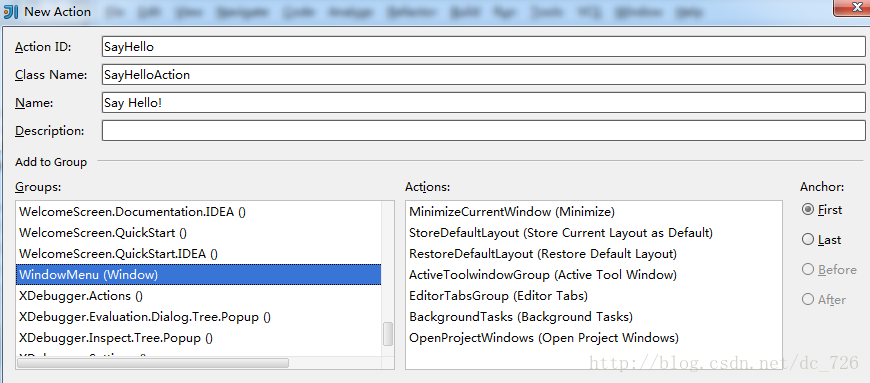Click the IntelliJ icon in the title bar
The height and width of the screenshot is (383, 870).
11,11
